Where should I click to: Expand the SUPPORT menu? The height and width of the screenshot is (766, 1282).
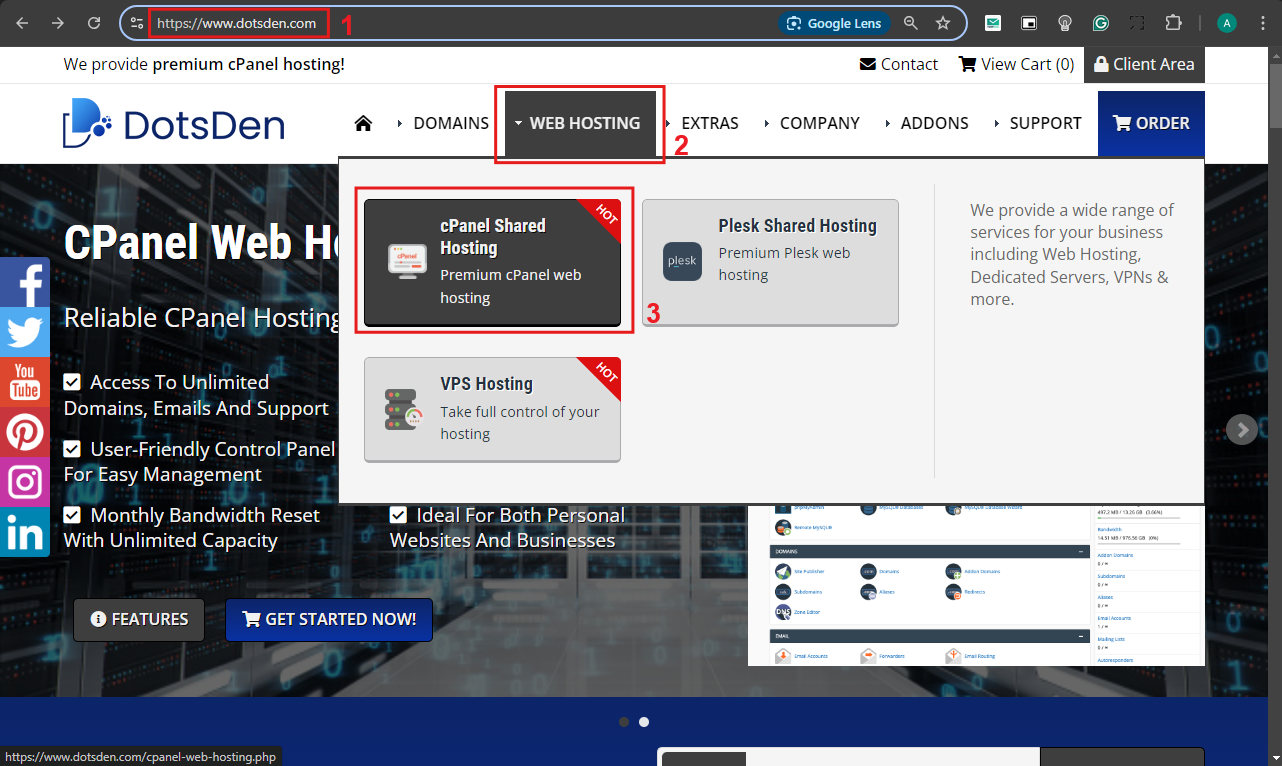(x=1037, y=123)
